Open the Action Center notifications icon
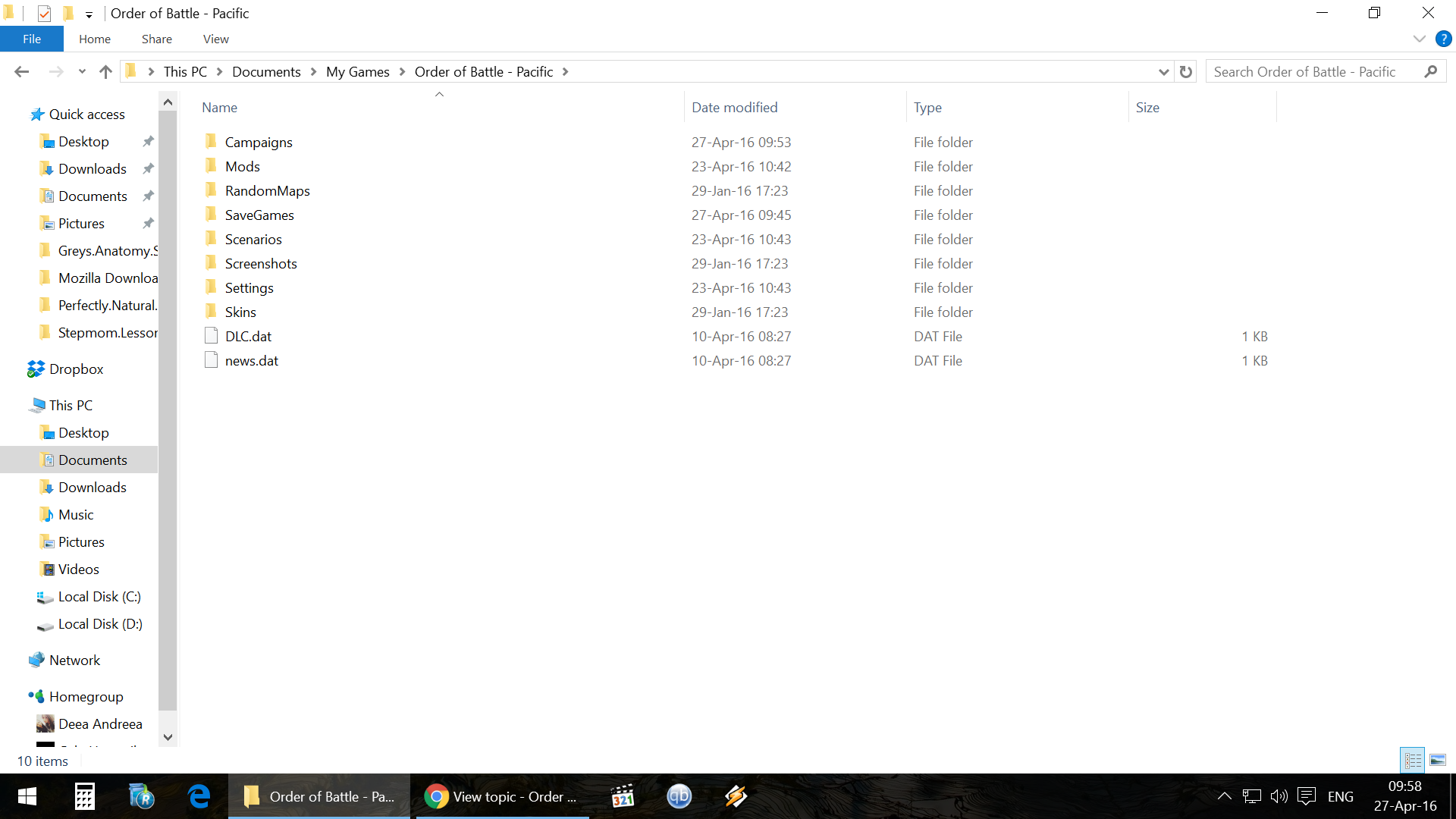This screenshot has width=1456, height=819. (x=1306, y=796)
